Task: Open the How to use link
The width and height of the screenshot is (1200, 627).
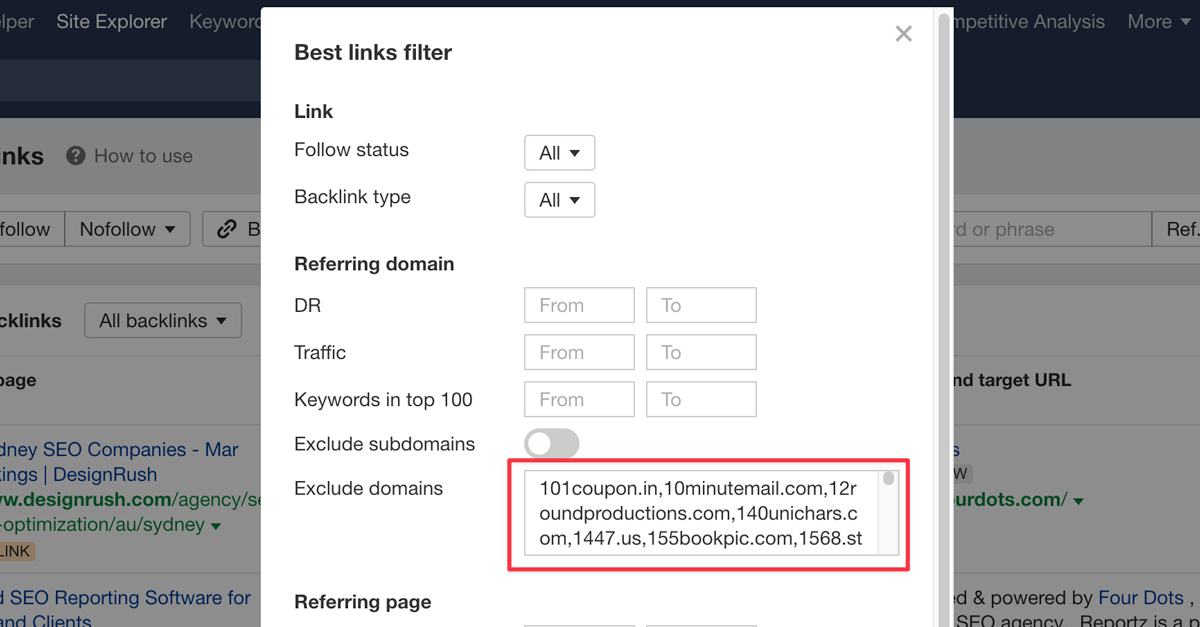Action: [143, 156]
